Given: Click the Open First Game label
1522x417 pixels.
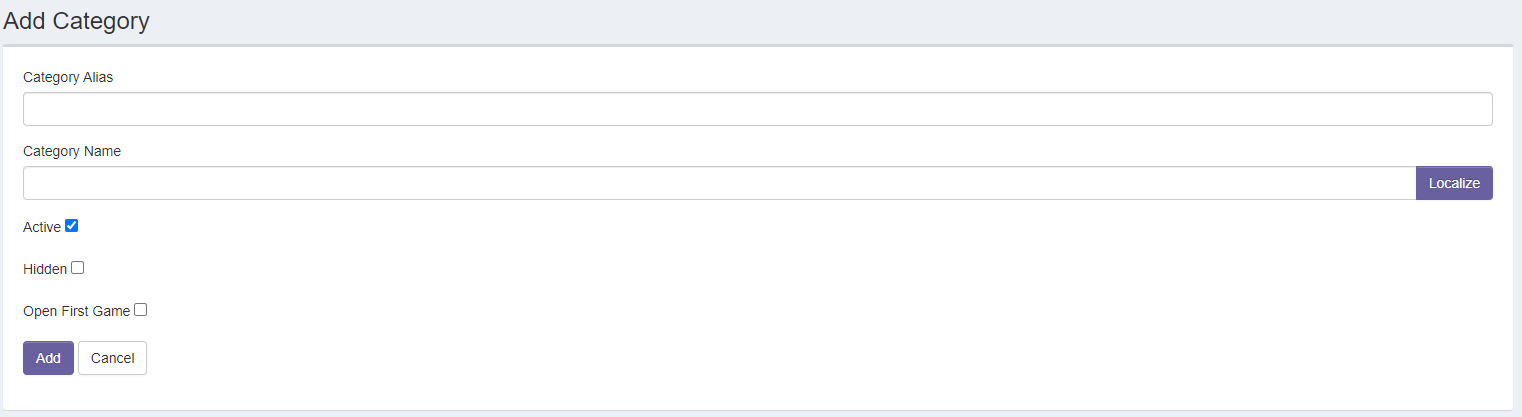Looking at the screenshot, I should click(x=76, y=311).
